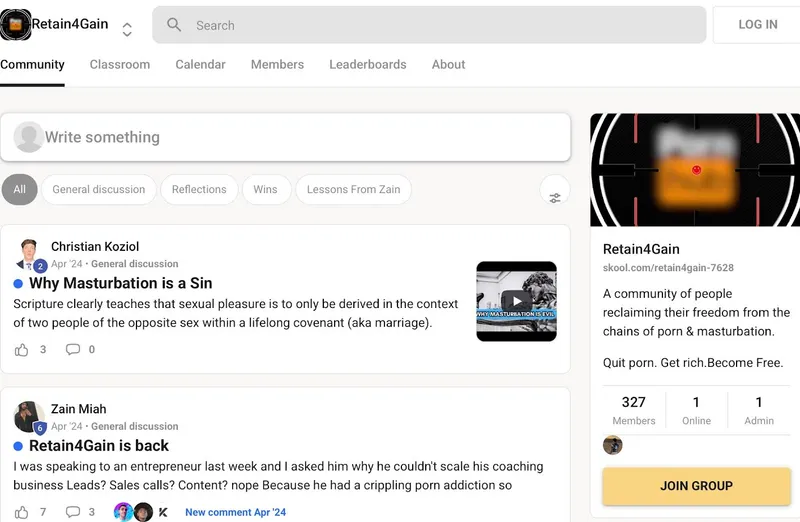The height and width of the screenshot is (522, 800).
Task: Play the Why Masturbation is Evil video thumbnail
Action: [x=516, y=301]
